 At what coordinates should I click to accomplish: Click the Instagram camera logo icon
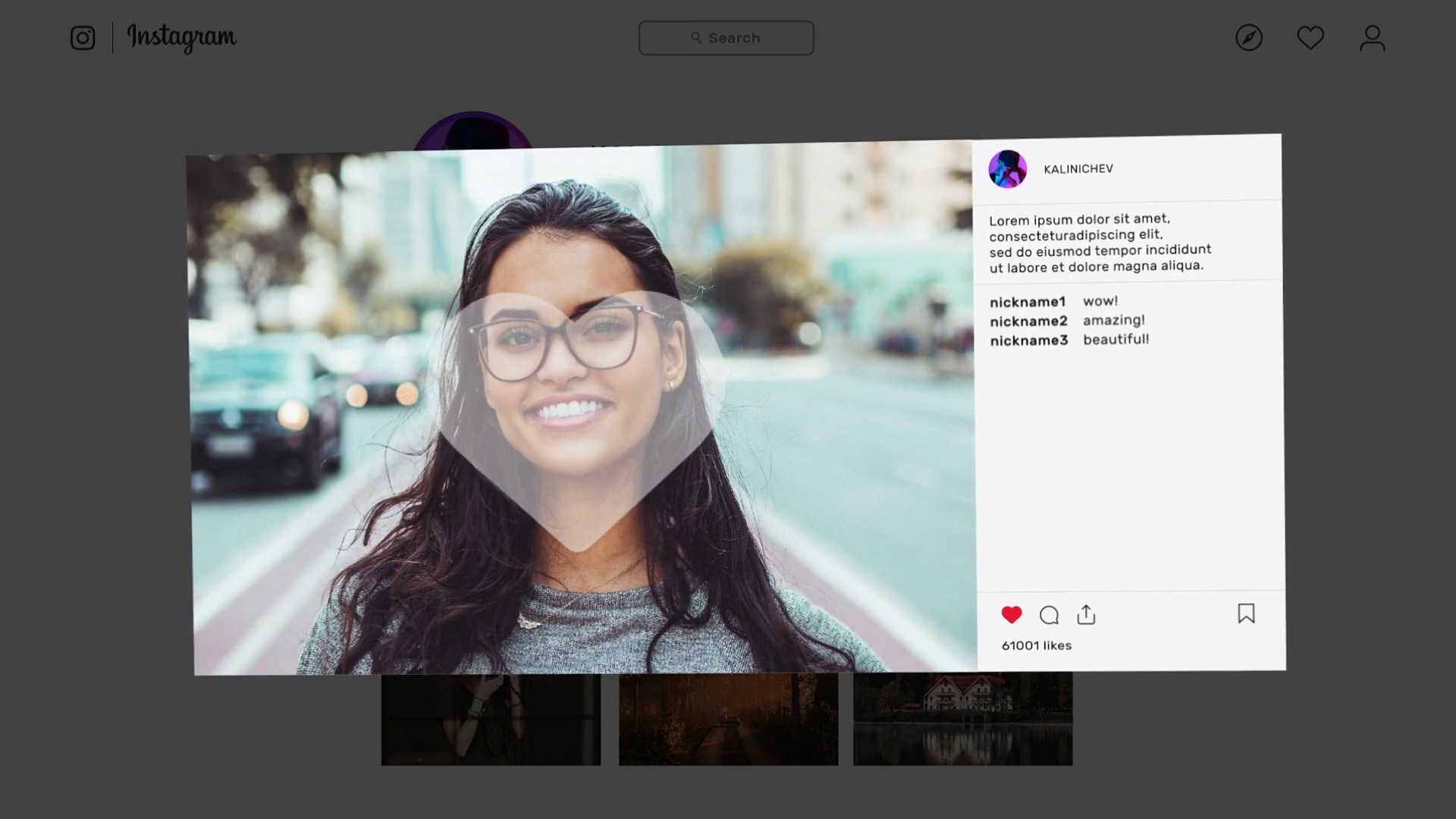[83, 38]
